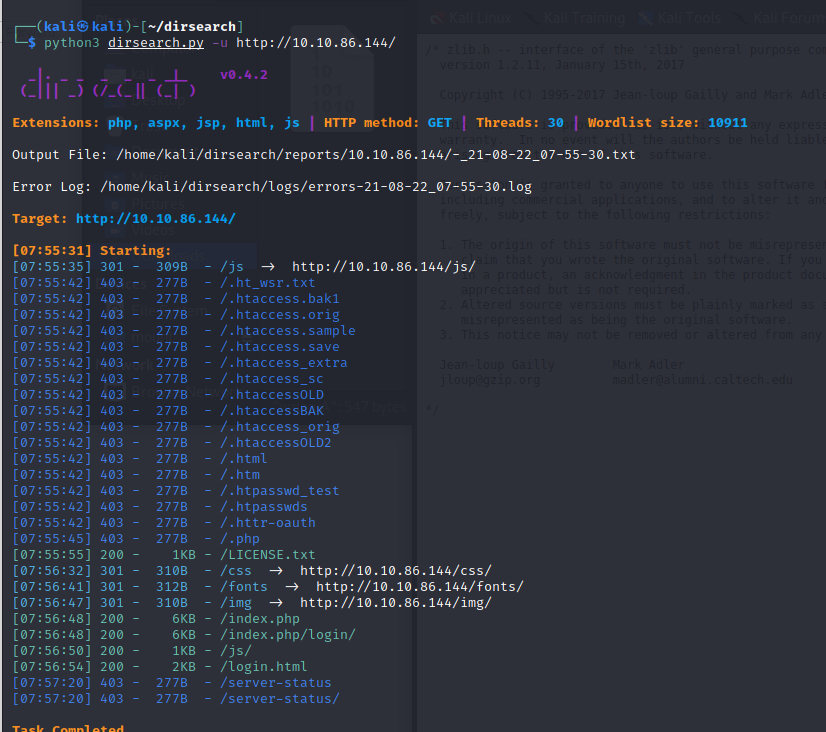Click the /img/ redirect URL

pyautogui.click(x=395, y=603)
